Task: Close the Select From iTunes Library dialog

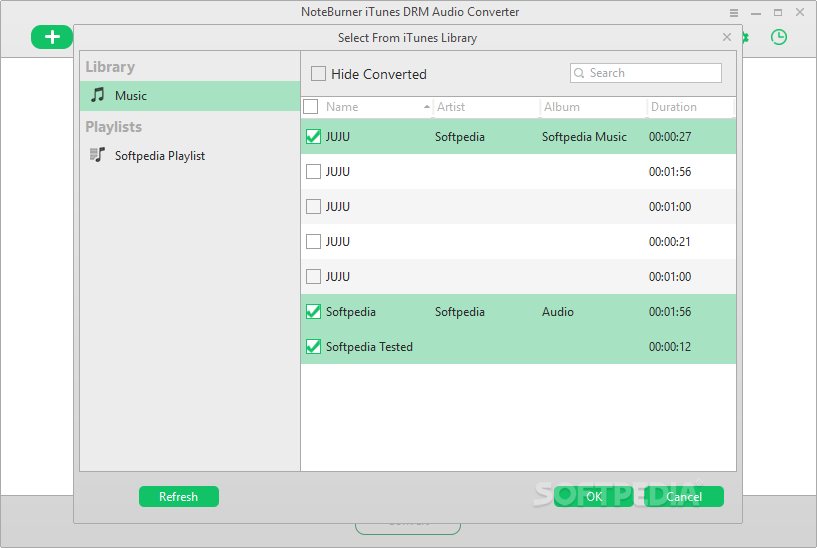Action: 727,37
